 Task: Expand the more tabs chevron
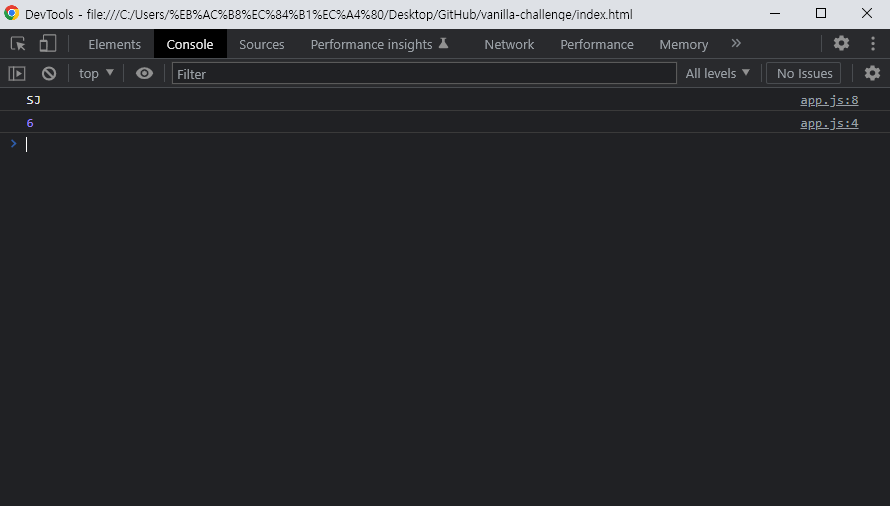point(736,44)
